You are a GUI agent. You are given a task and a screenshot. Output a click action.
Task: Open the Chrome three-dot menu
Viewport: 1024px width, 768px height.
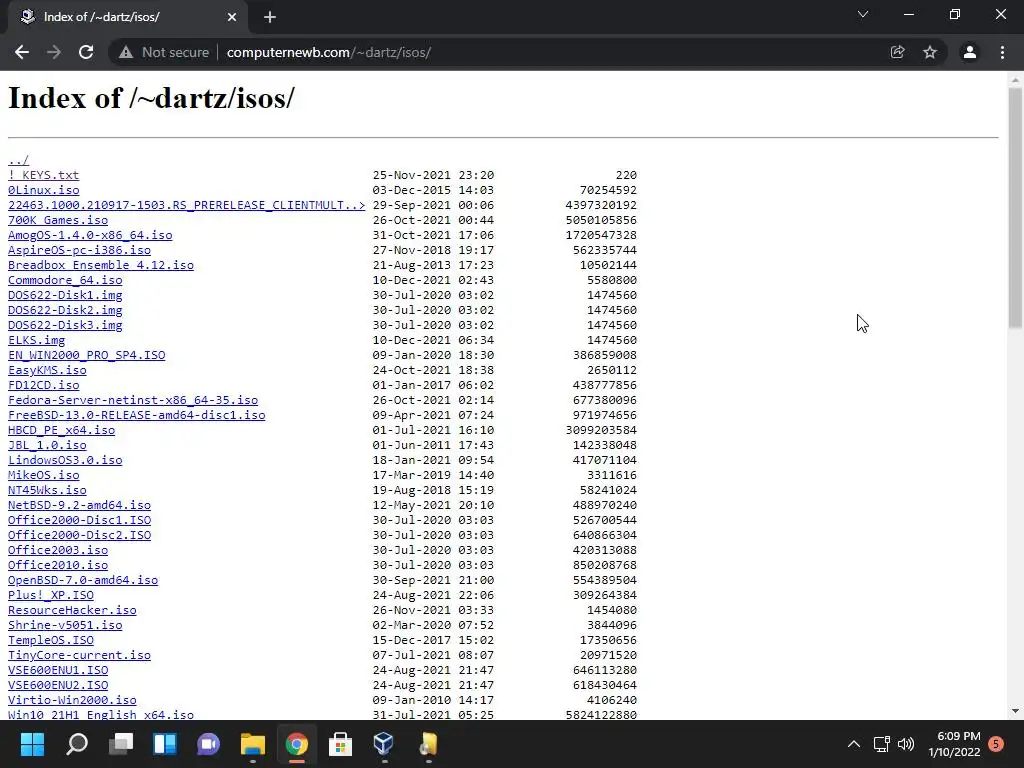point(1002,52)
